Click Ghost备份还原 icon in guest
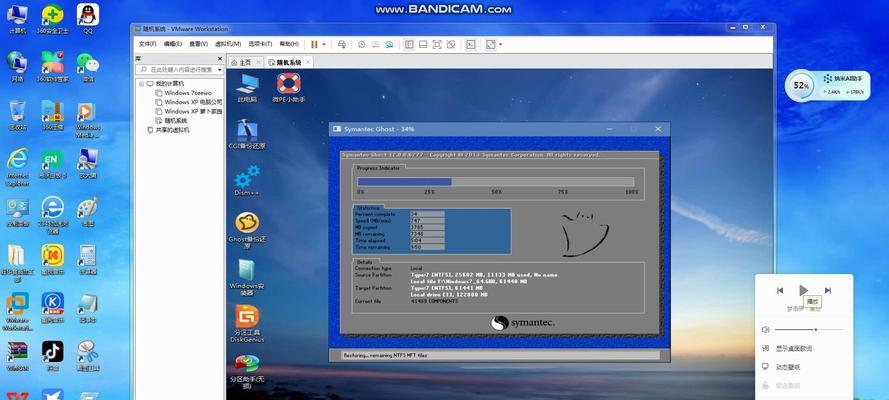Image resolution: width=889 pixels, height=400 pixels. tap(247, 231)
